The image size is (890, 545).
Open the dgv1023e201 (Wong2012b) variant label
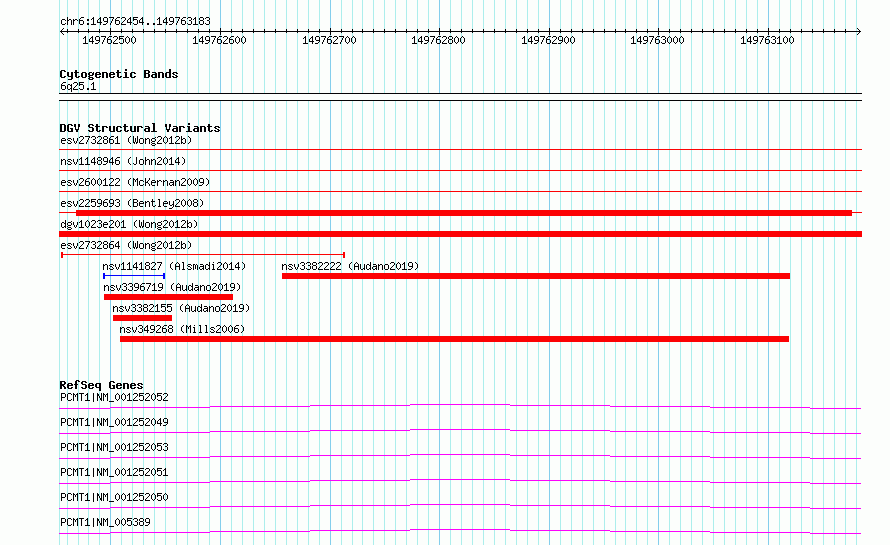[129, 224]
